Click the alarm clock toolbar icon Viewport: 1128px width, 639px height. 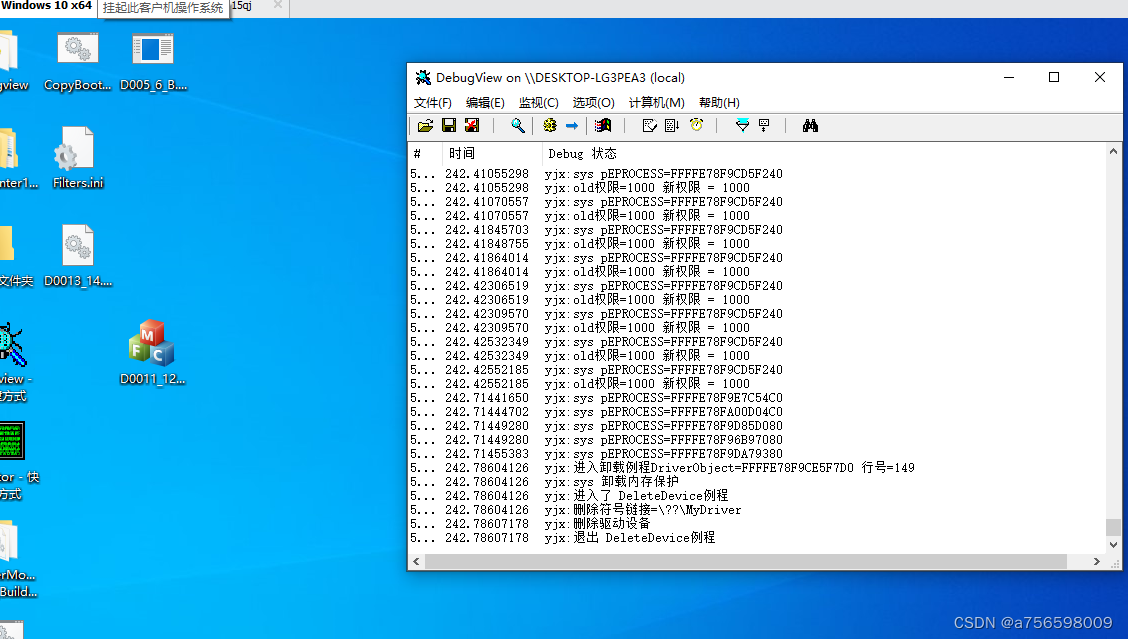tap(697, 125)
